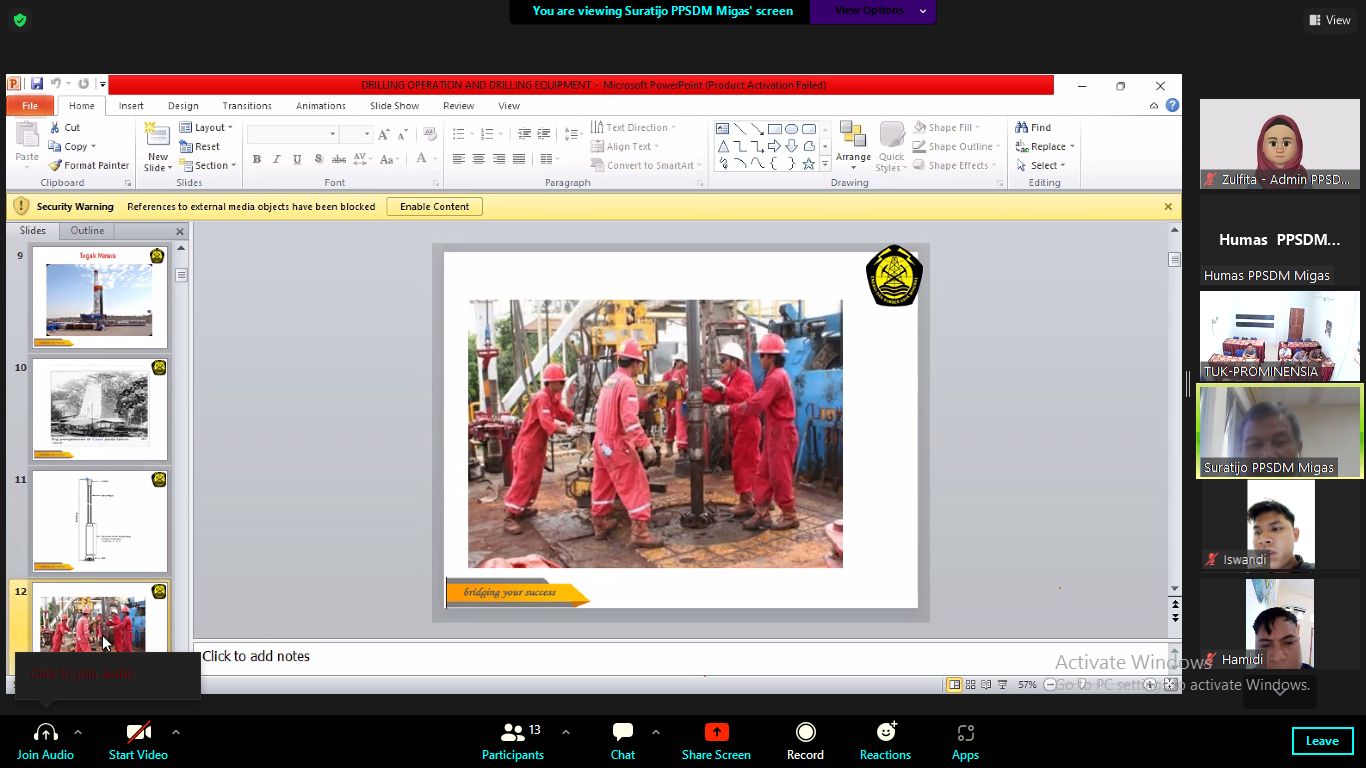Image resolution: width=1366 pixels, height=768 pixels.
Task: Switch to the Outline pane tab
Action: [87, 231]
